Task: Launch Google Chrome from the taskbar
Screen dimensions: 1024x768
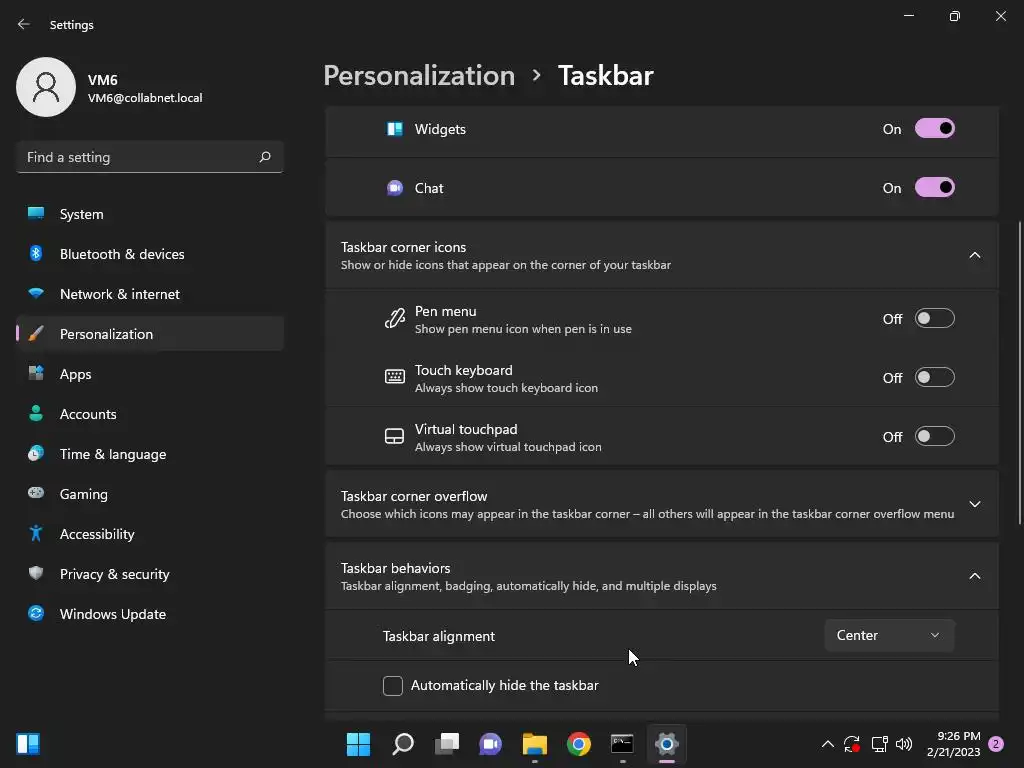Action: (579, 744)
